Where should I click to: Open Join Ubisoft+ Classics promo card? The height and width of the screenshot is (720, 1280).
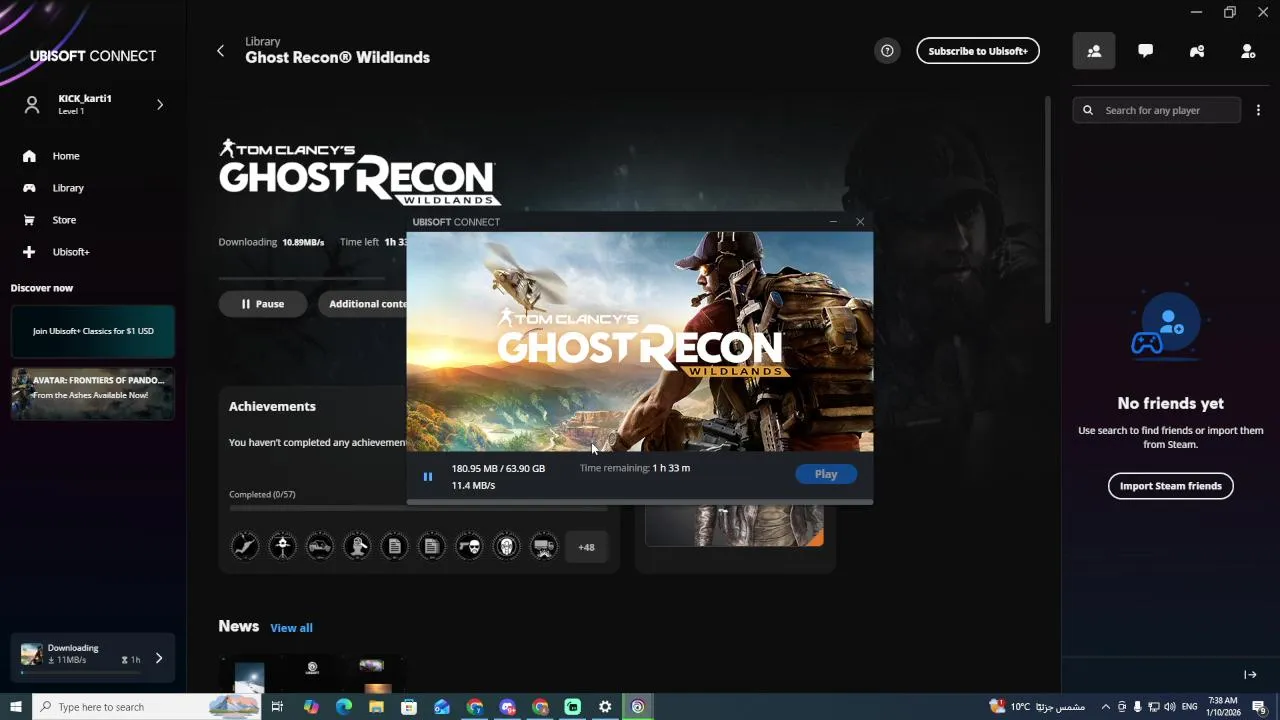(x=93, y=331)
